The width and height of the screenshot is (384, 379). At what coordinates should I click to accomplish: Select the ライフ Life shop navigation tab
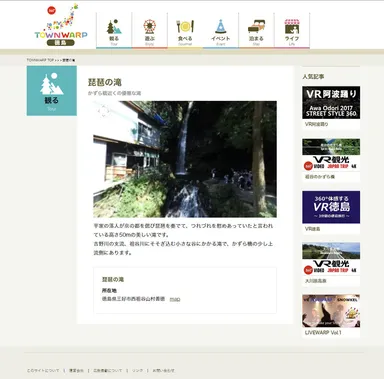292,31
